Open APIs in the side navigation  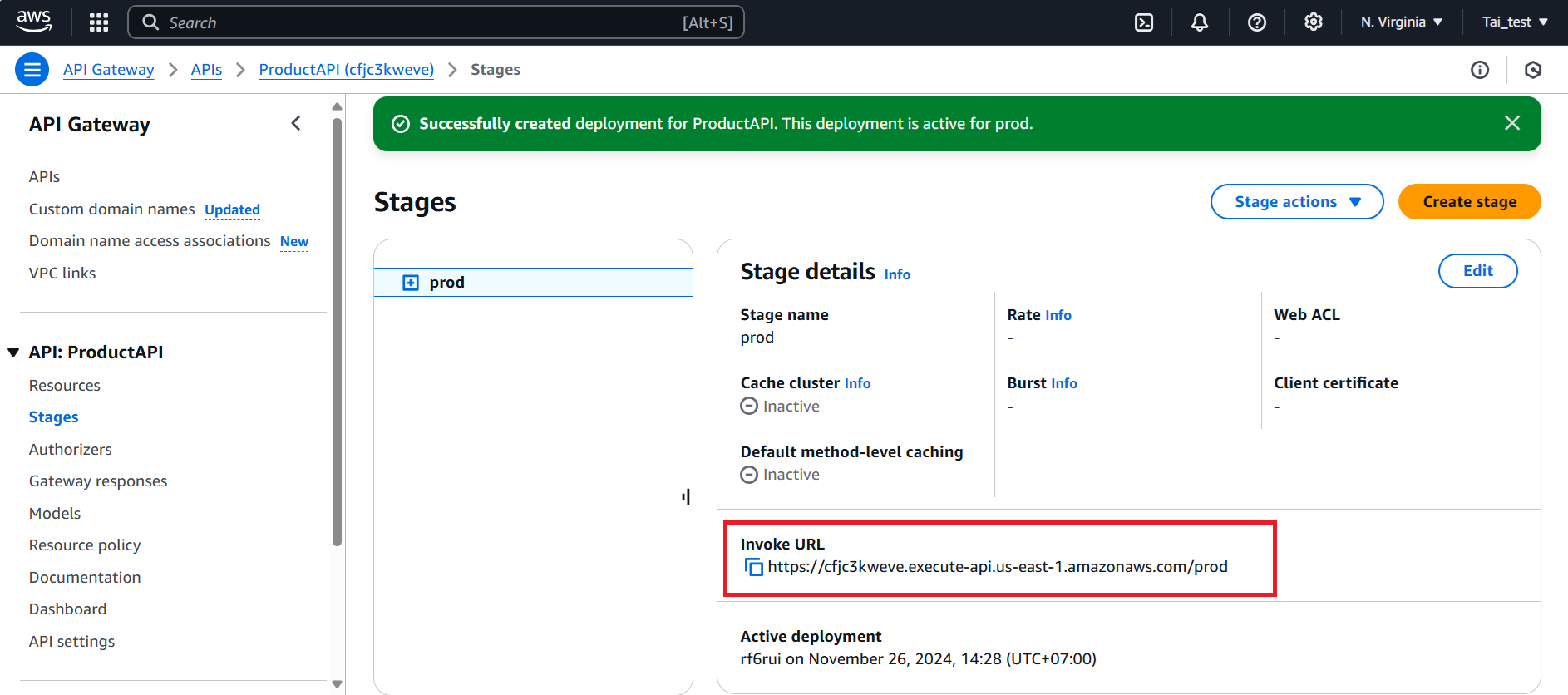click(x=45, y=177)
